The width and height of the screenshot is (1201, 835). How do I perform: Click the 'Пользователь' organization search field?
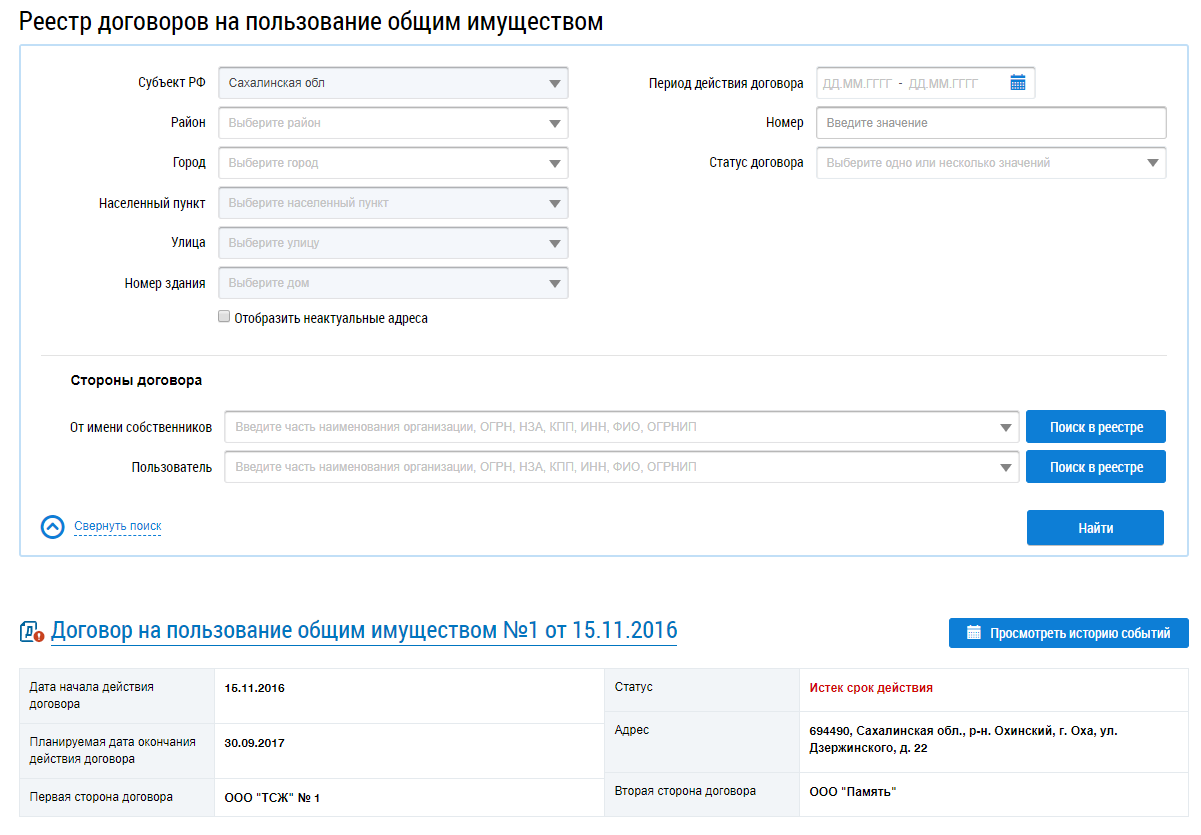point(620,467)
